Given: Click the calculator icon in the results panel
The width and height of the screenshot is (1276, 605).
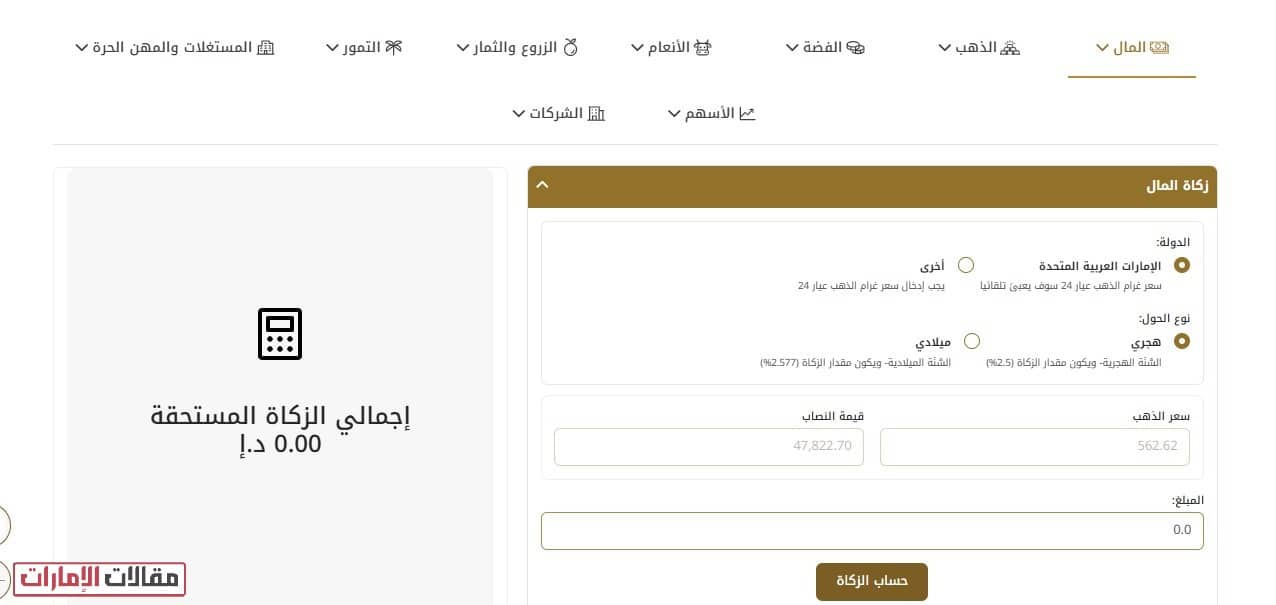Looking at the screenshot, I should coord(280,334).
